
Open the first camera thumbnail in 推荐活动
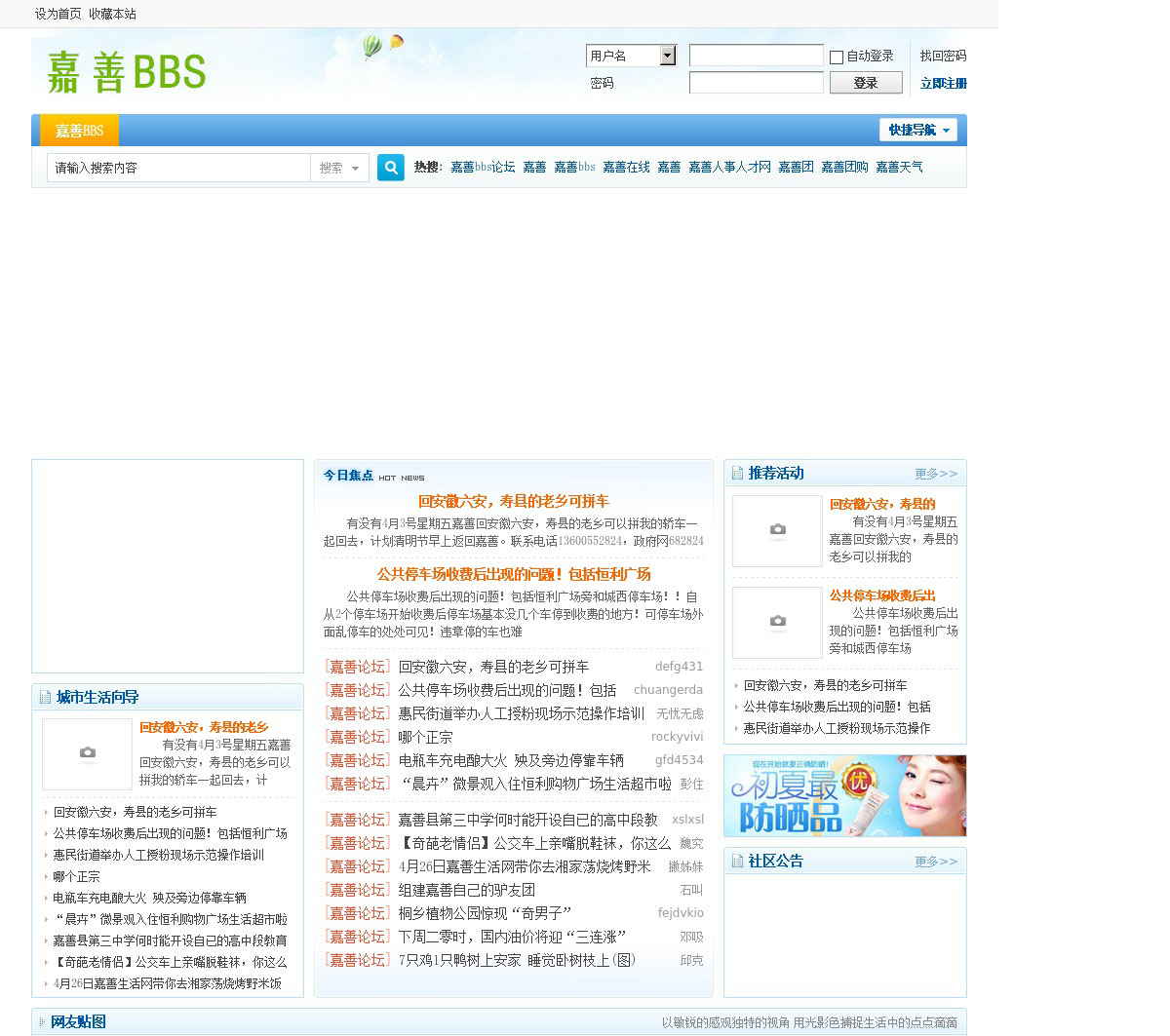[x=777, y=531]
